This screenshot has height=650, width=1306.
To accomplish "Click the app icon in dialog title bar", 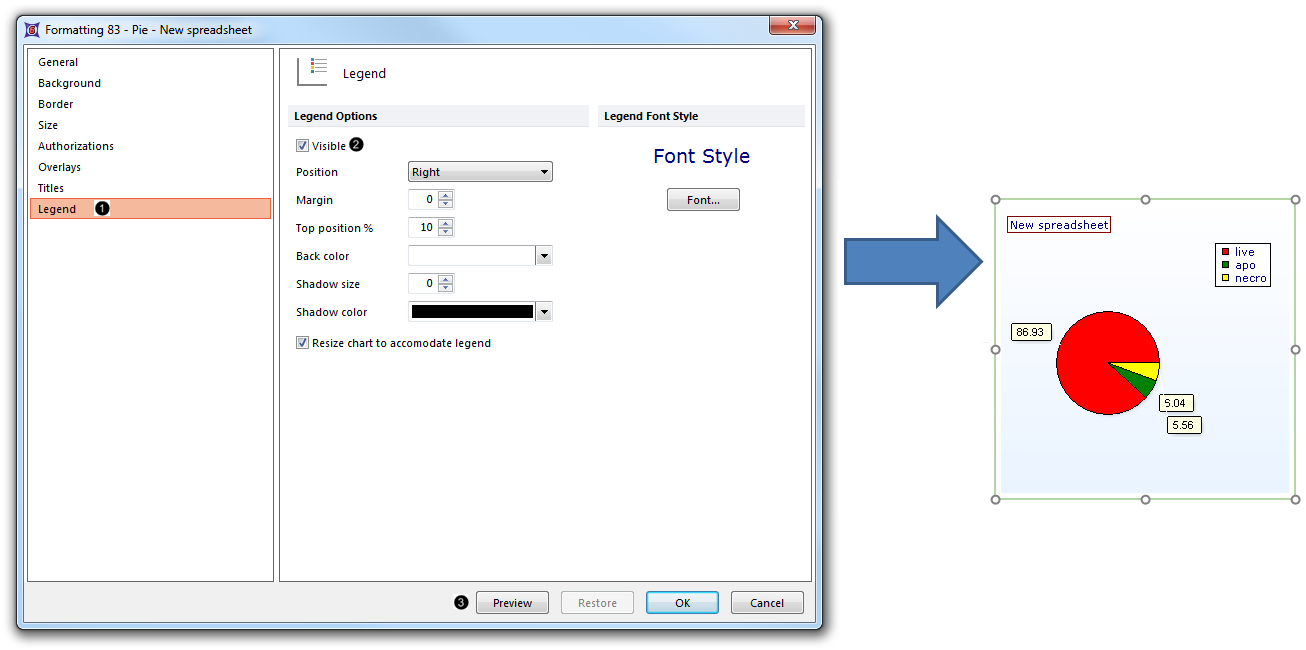I will coord(32,30).
